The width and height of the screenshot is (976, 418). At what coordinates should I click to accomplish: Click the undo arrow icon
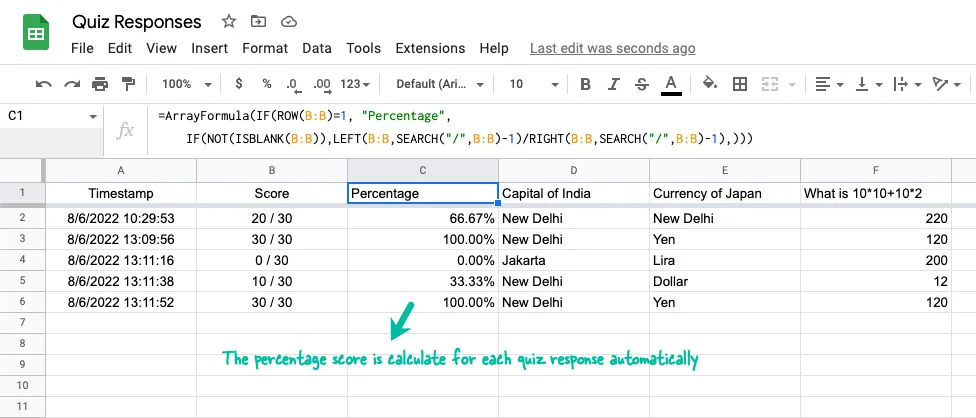44,84
